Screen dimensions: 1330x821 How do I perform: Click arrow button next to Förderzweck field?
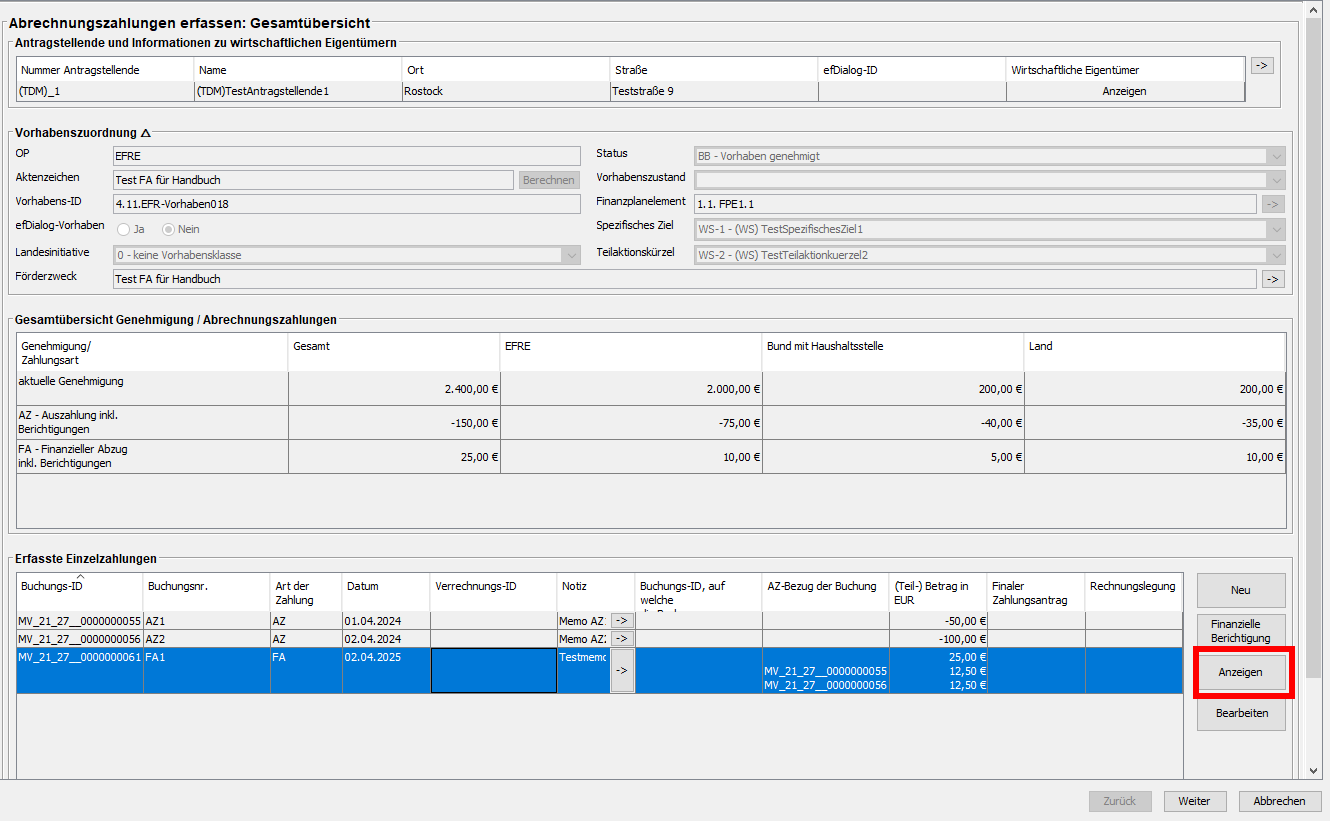(1272, 279)
